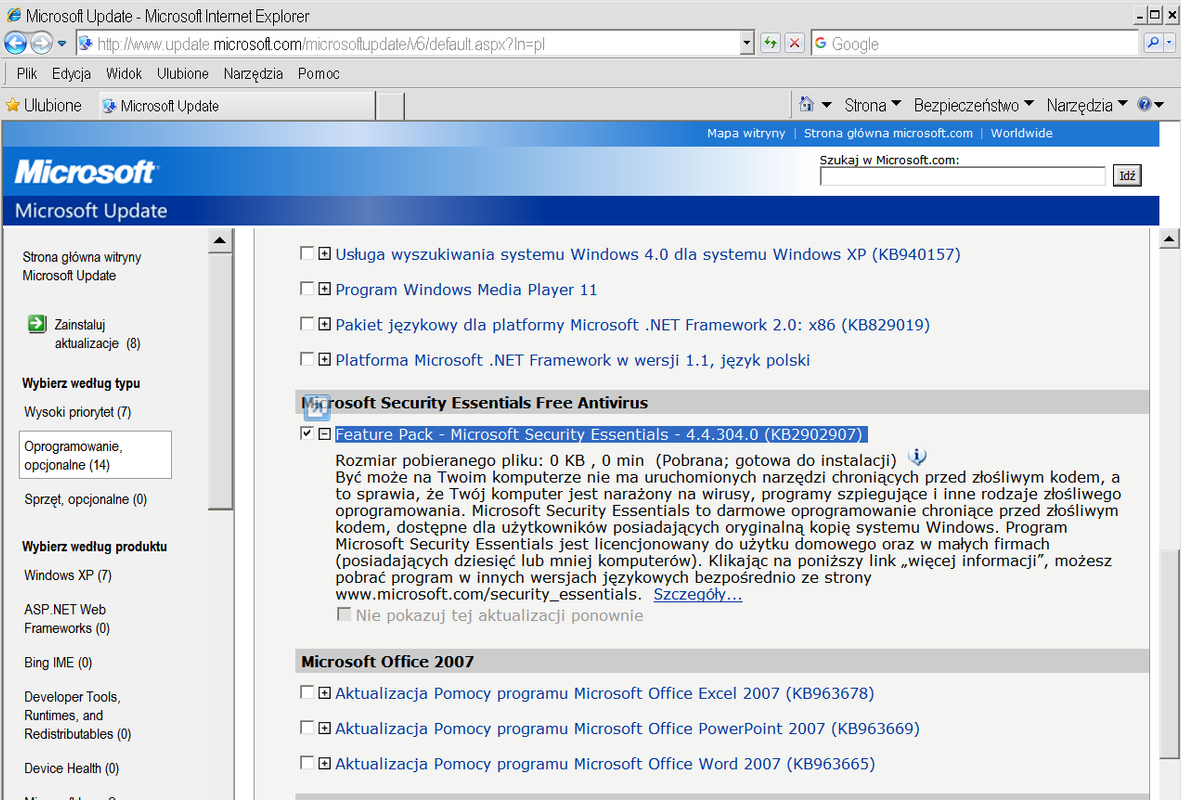Click the Szukaj w Microsoft.com search field
Viewport: 1181px width, 800px height.
point(962,176)
